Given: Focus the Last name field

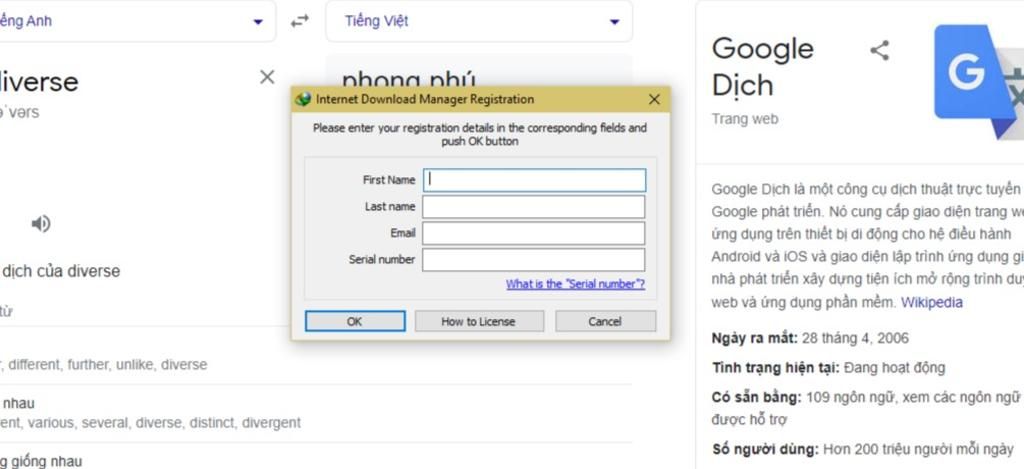Looking at the screenshot, I should tap(534, 207).
